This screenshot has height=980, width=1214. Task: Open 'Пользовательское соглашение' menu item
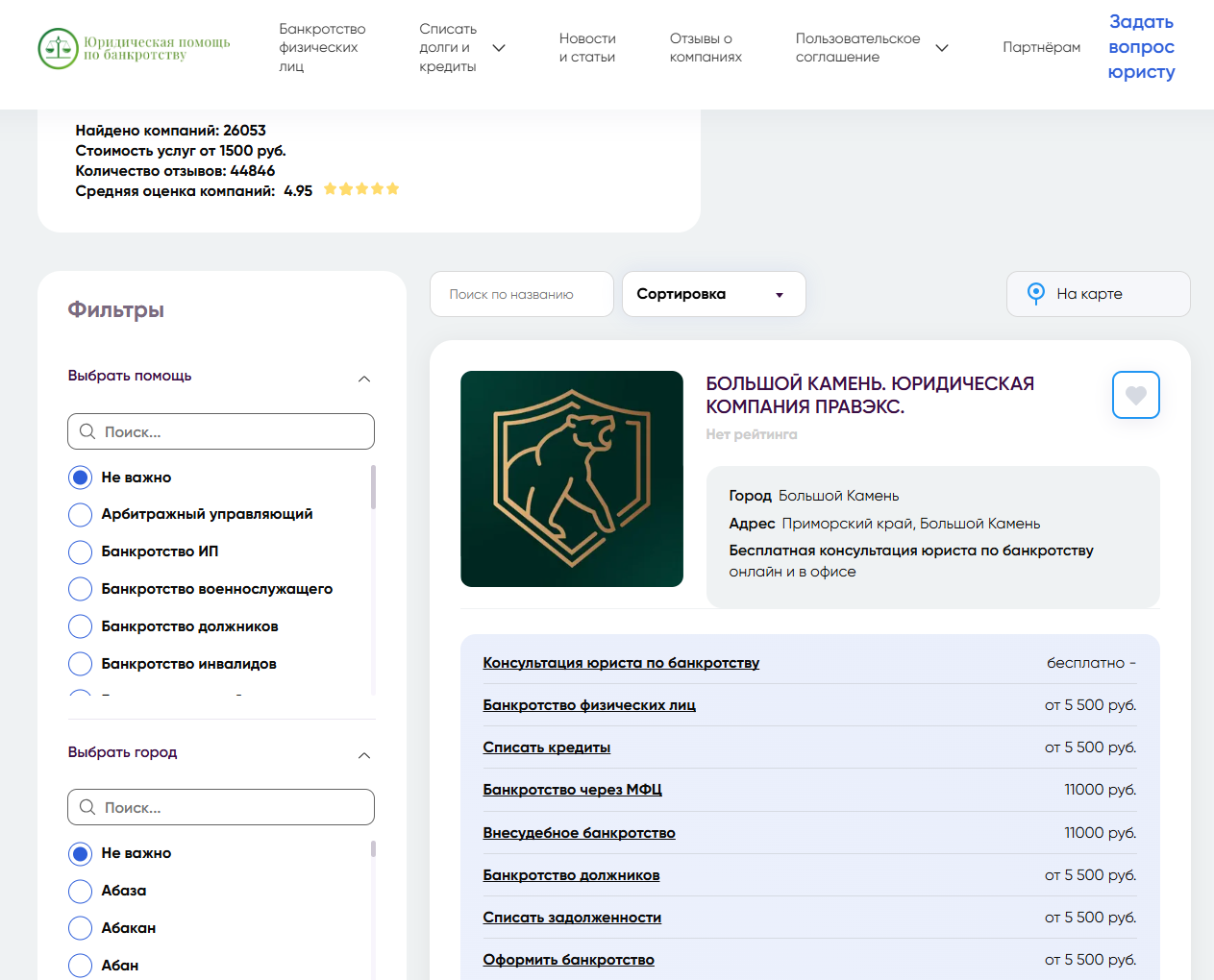(x=857, y=48)
